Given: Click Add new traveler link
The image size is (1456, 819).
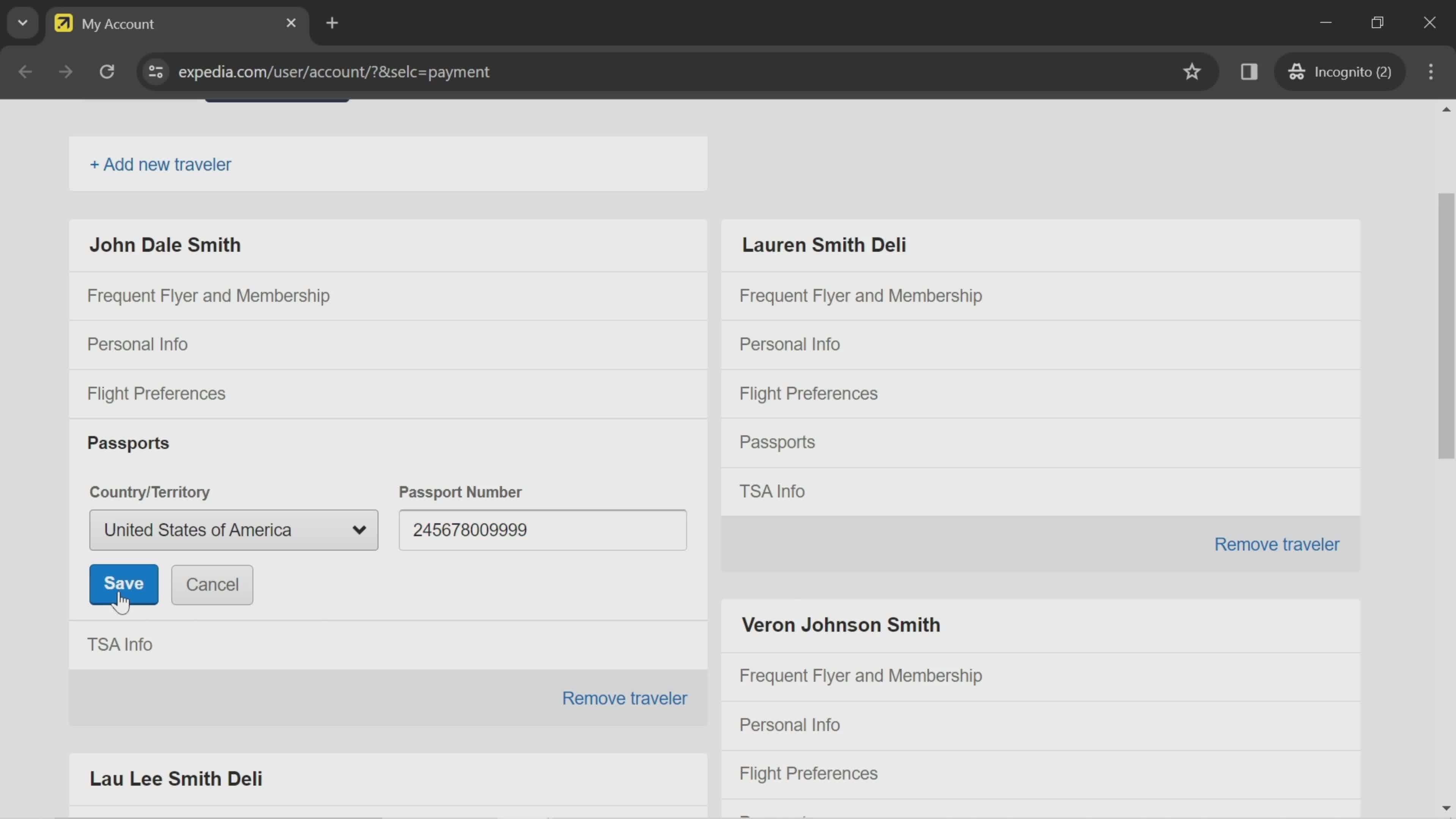Looking at the screenshot, I should (x=160, y=164).
